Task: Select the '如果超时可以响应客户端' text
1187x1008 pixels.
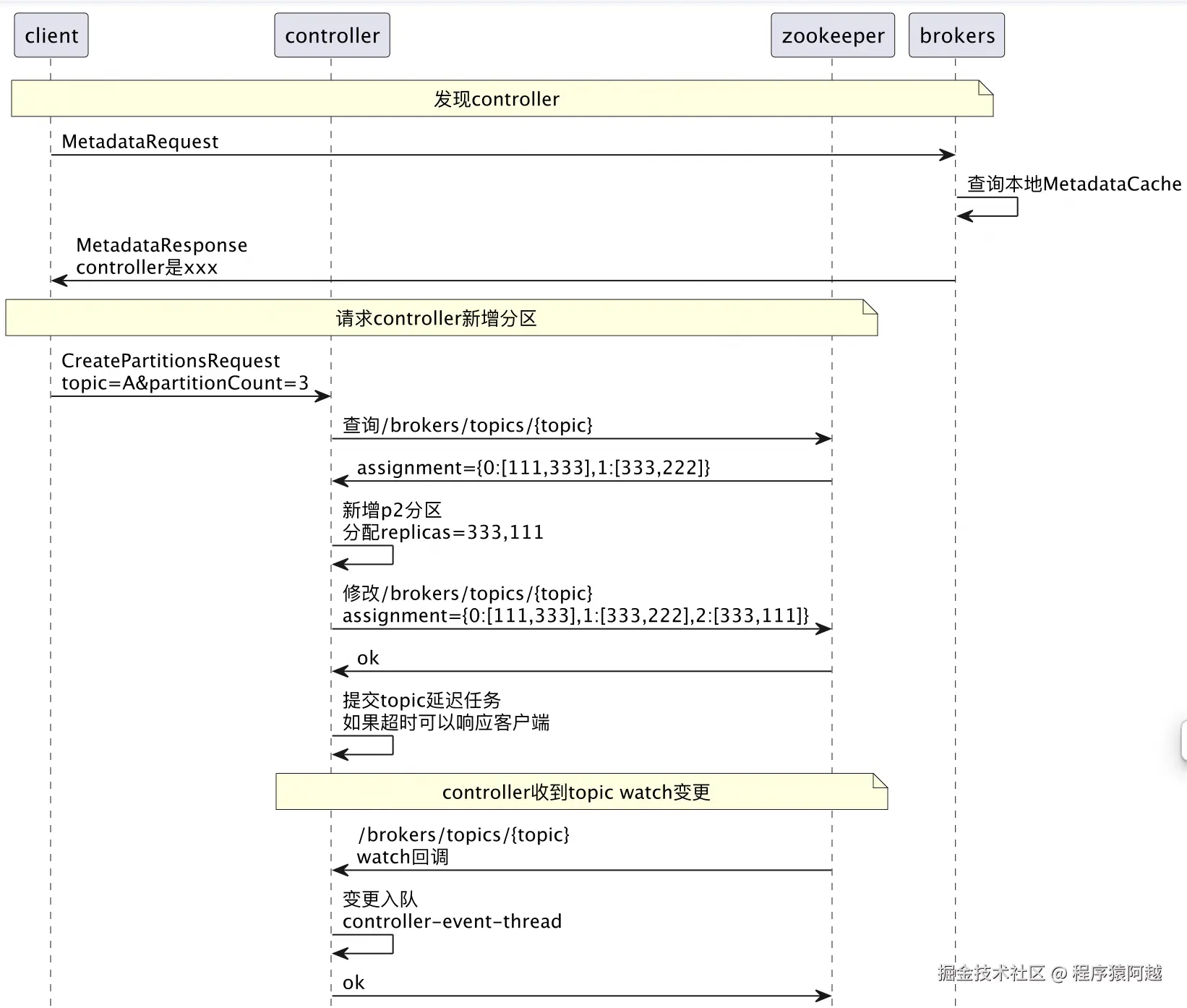Action: coord(446,722)
